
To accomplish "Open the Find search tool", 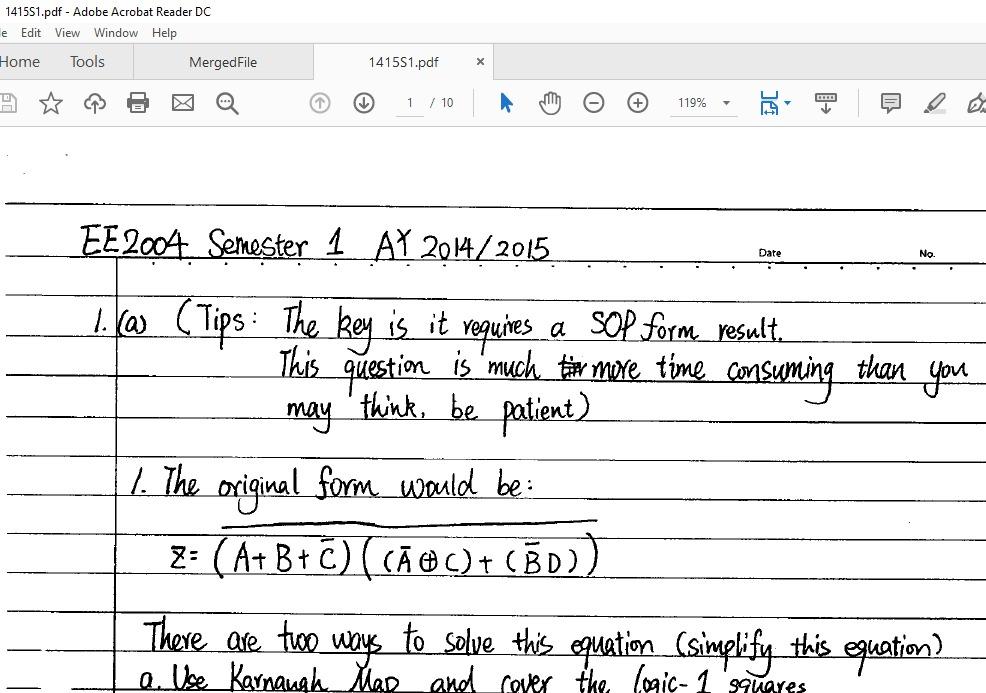I will (227, 102).
